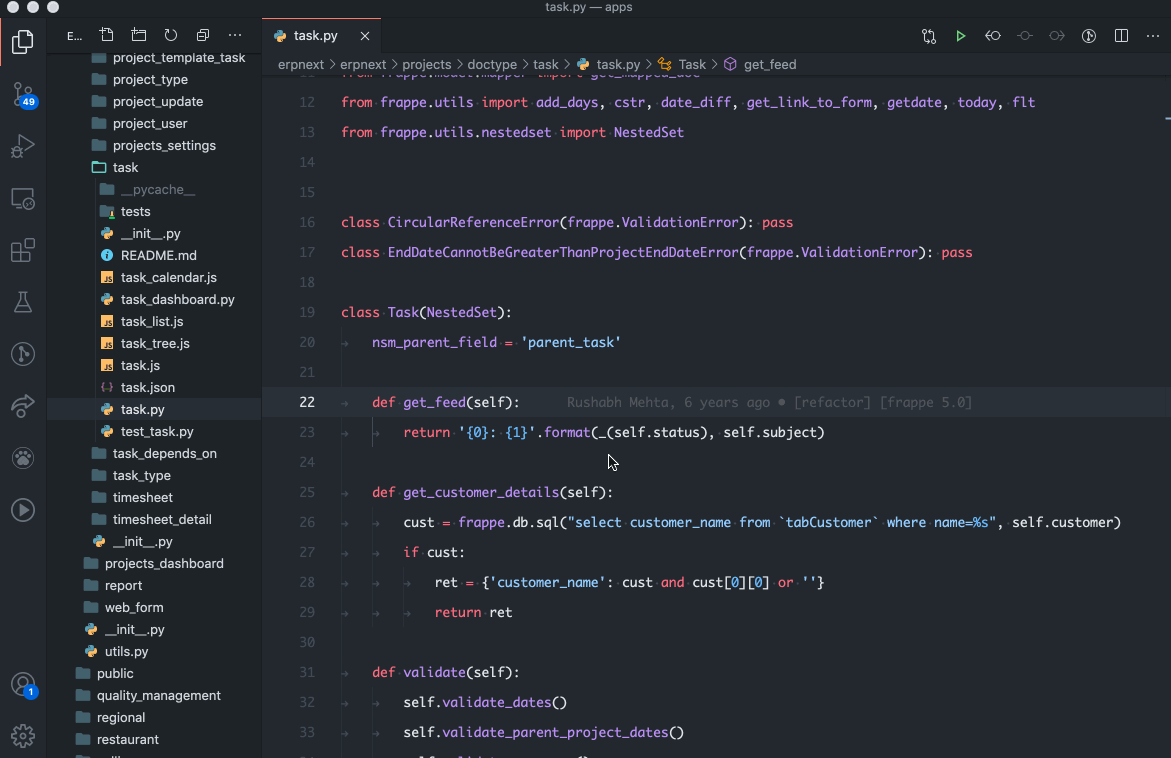Click the Split Editor icon
Screen dimensions: 1171x758
(1122, 36)
